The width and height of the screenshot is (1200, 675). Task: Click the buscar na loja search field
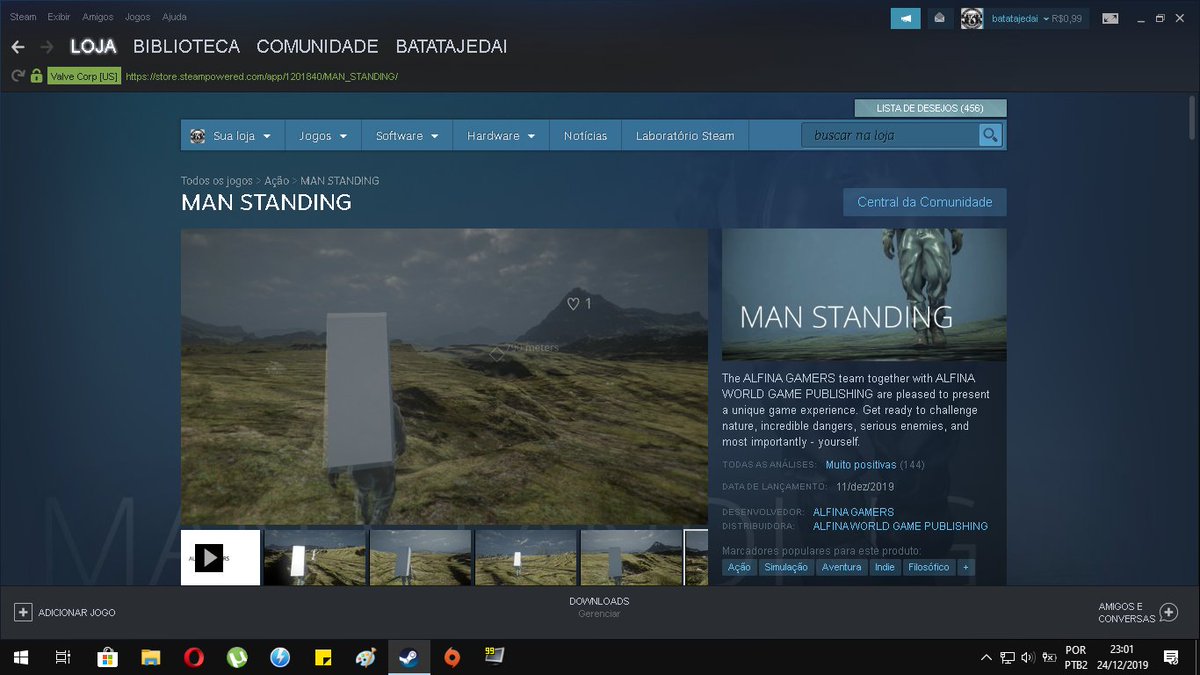coord(890,135)
